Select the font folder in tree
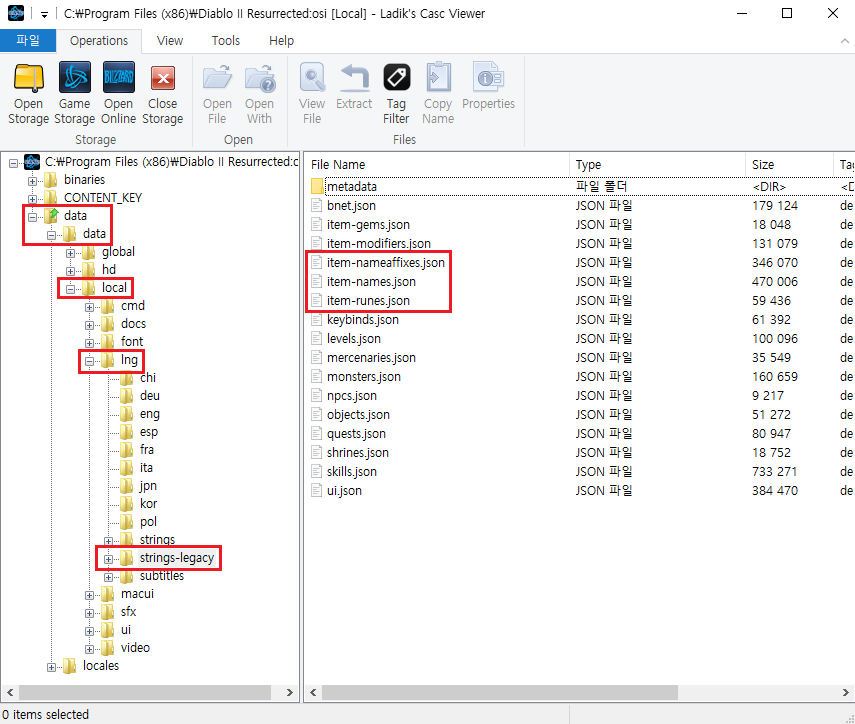The height and width of the screenshot is (724, 855). point(132,342)
